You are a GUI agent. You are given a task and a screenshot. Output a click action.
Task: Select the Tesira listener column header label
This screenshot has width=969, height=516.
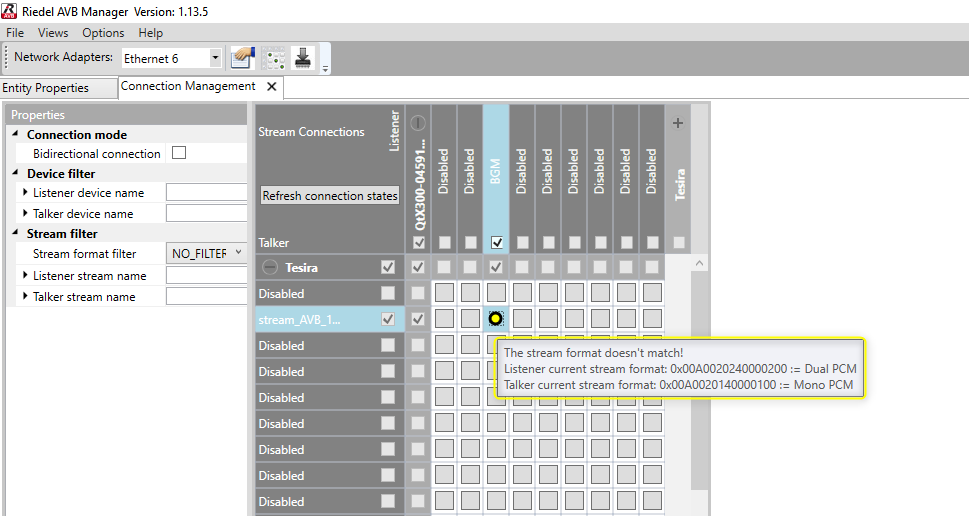pyautogui.click(x=680, y=184)
